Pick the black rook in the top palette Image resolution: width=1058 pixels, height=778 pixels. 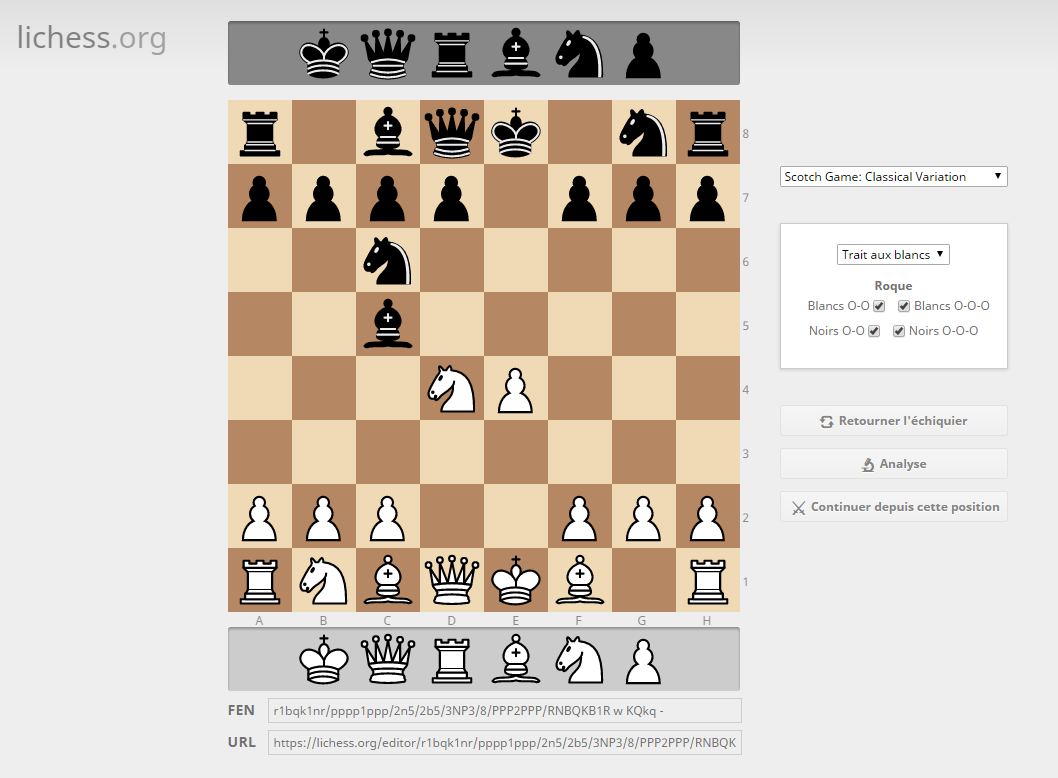pyautogui.click(x=451, y=52)
